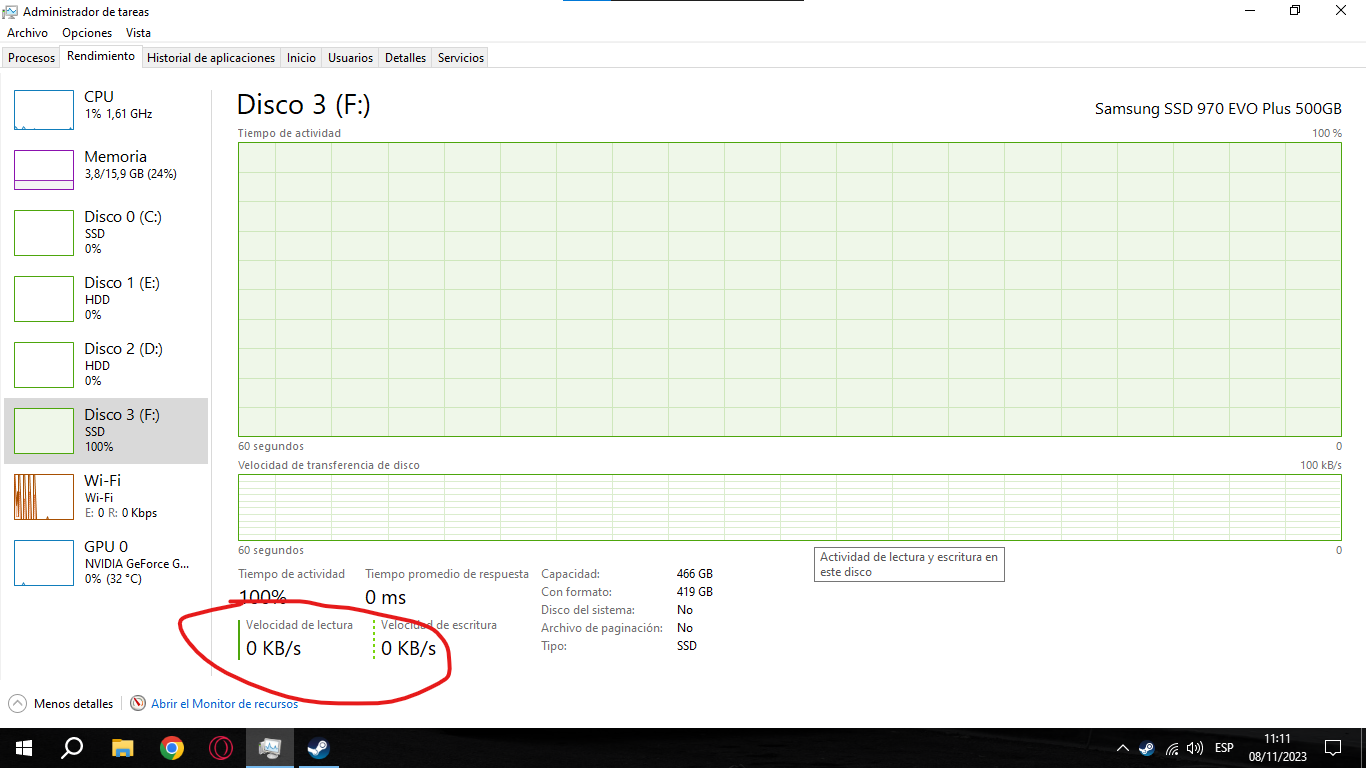Open the Windows Start menu

[24, 748]
